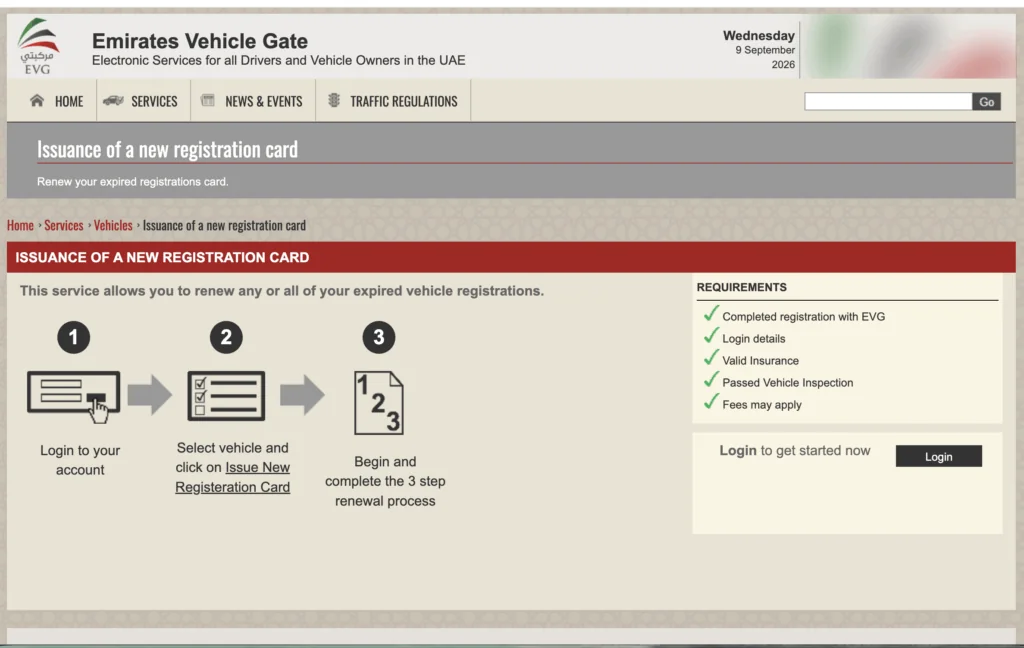Click the 'Login details' requirement text
Image resolution: width=1024 pixels, height=648 pixels.
(x=754, y=339)
